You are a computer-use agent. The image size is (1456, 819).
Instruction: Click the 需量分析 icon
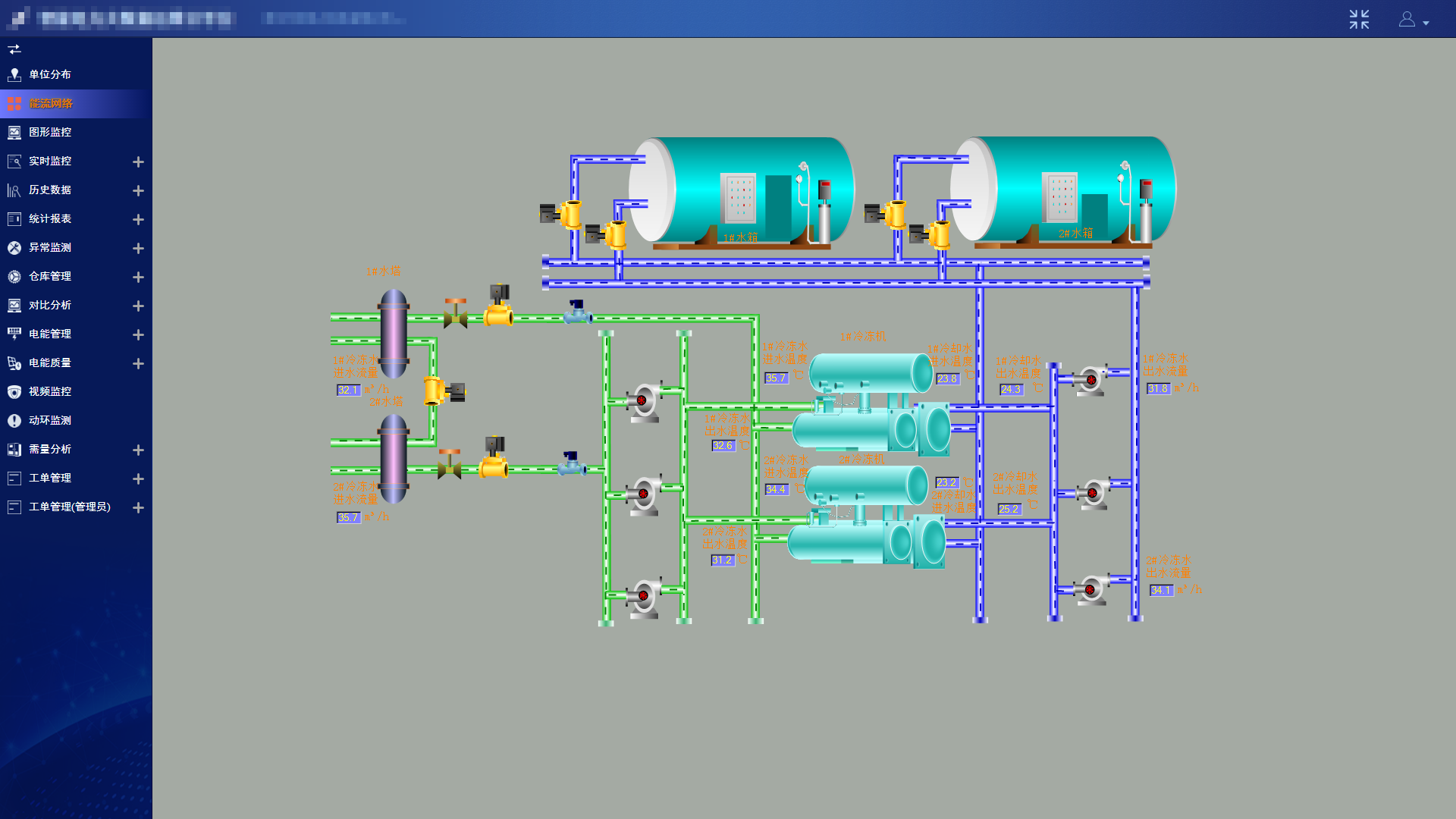[x=14, y=449]
